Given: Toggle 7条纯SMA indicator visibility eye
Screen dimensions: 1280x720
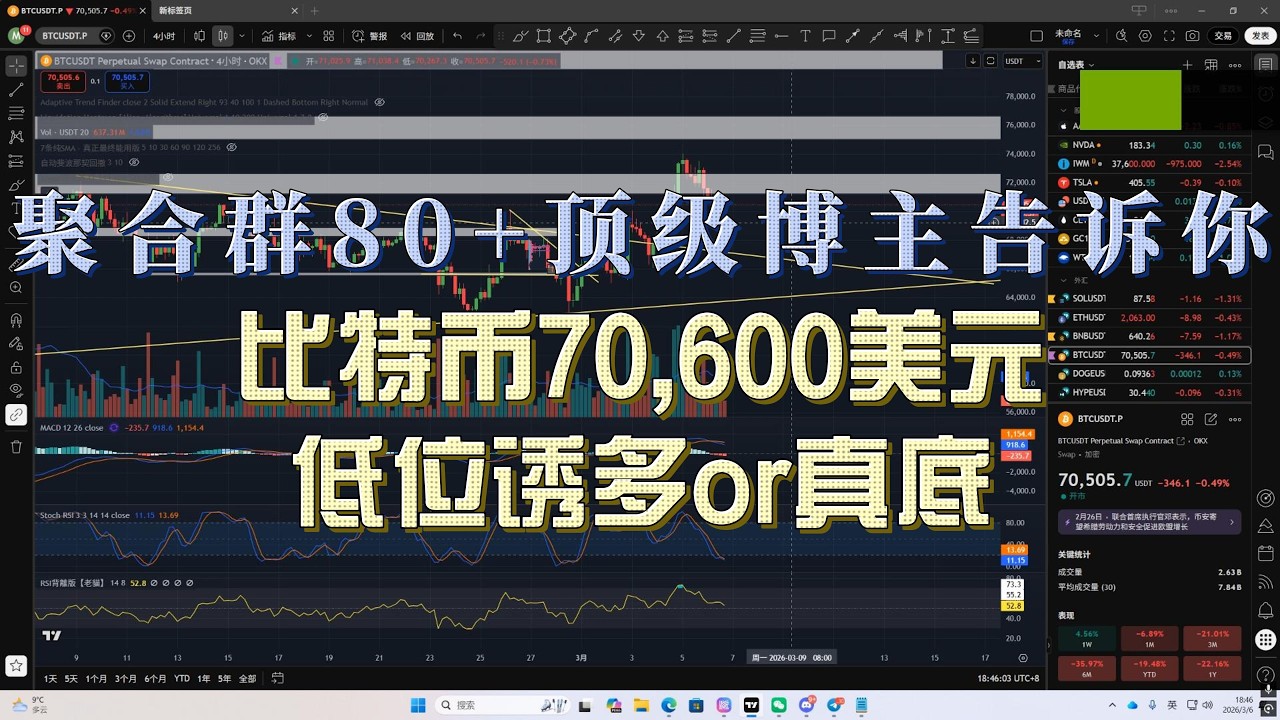Looking at the screenshot, I should pyautogui.click(x=231, y=147).
